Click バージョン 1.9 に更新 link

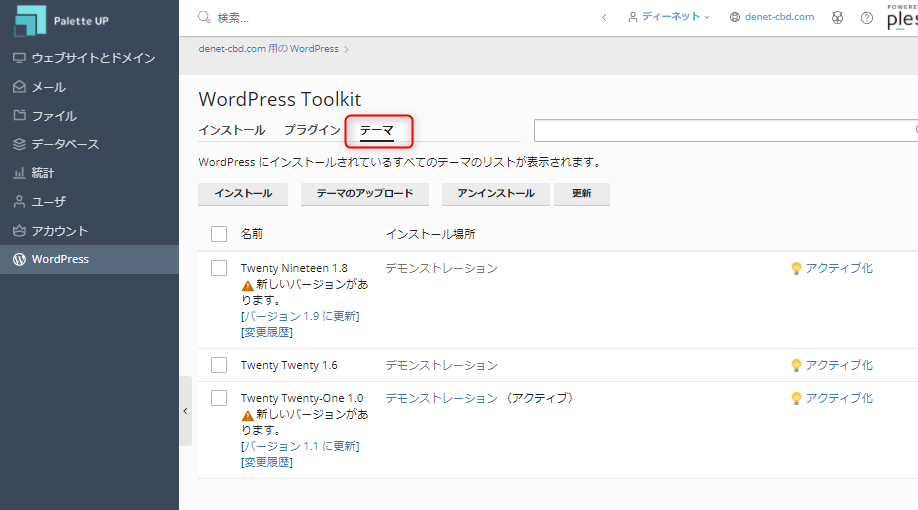pos(300,316)
